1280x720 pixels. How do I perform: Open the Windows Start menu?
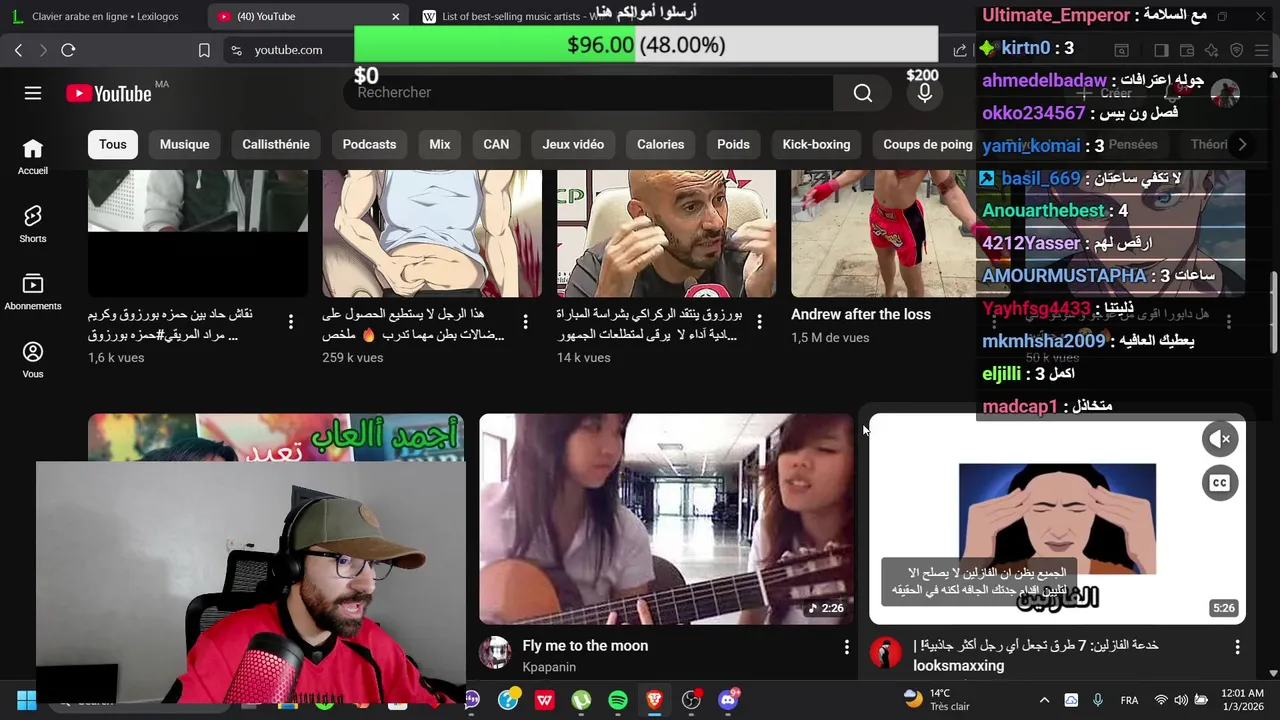click(27, 700)
